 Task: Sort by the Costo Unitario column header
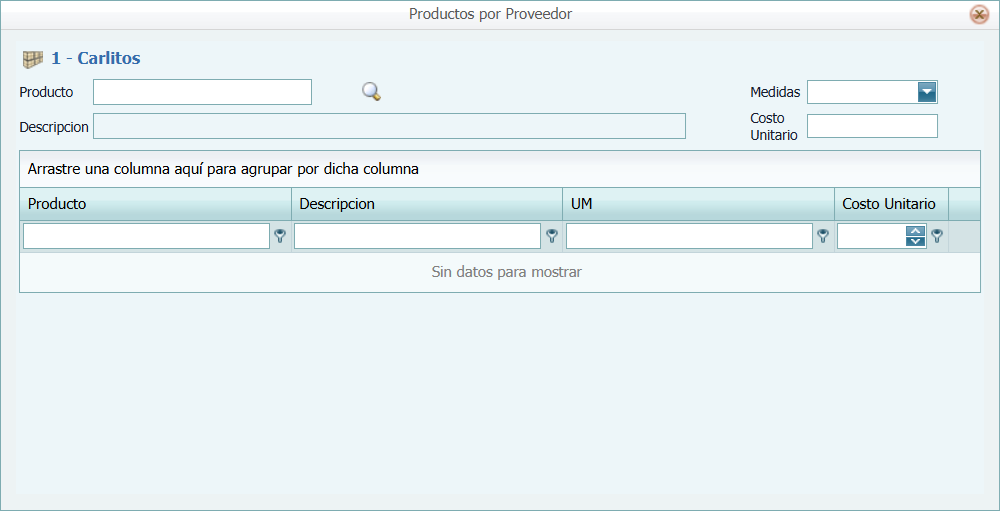coord(890,204)
